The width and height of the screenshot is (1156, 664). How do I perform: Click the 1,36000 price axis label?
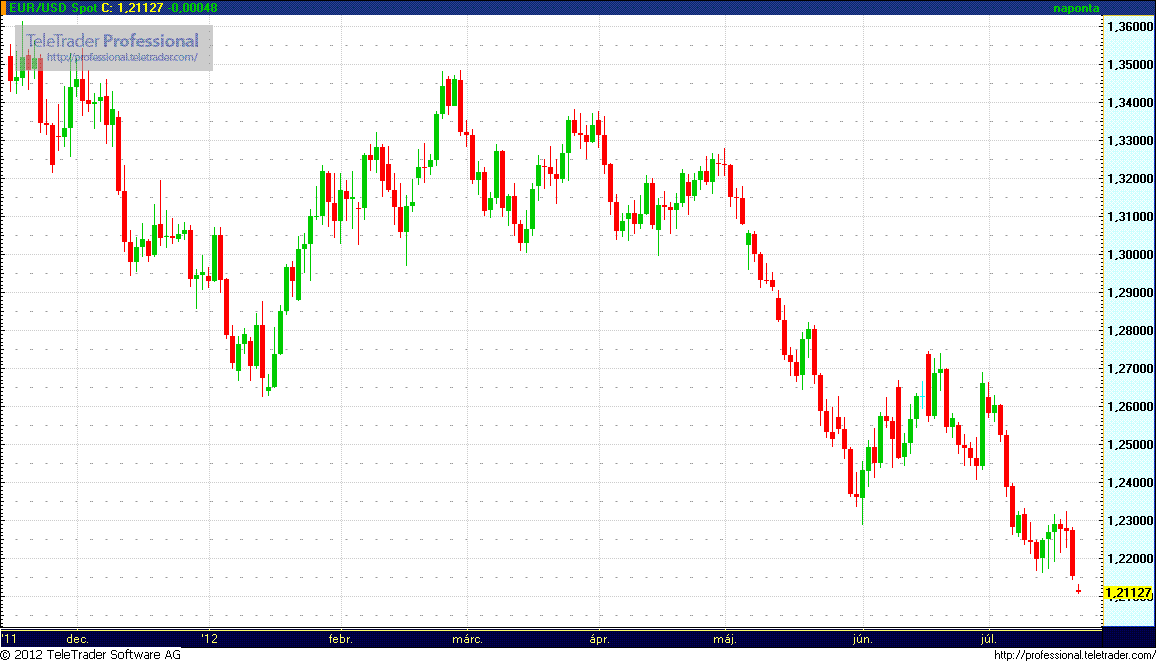1130,27
